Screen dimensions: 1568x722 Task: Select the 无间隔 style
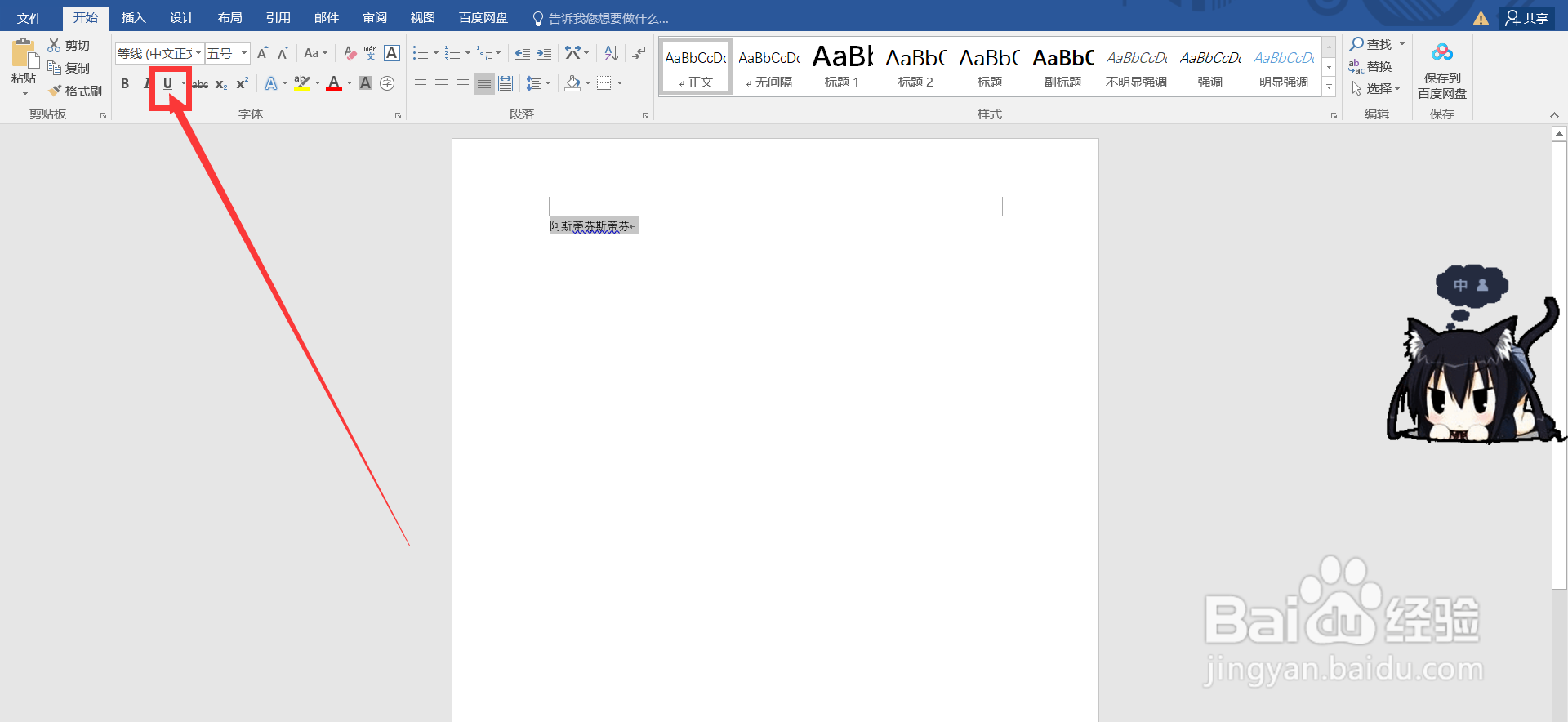coord(768,66)
